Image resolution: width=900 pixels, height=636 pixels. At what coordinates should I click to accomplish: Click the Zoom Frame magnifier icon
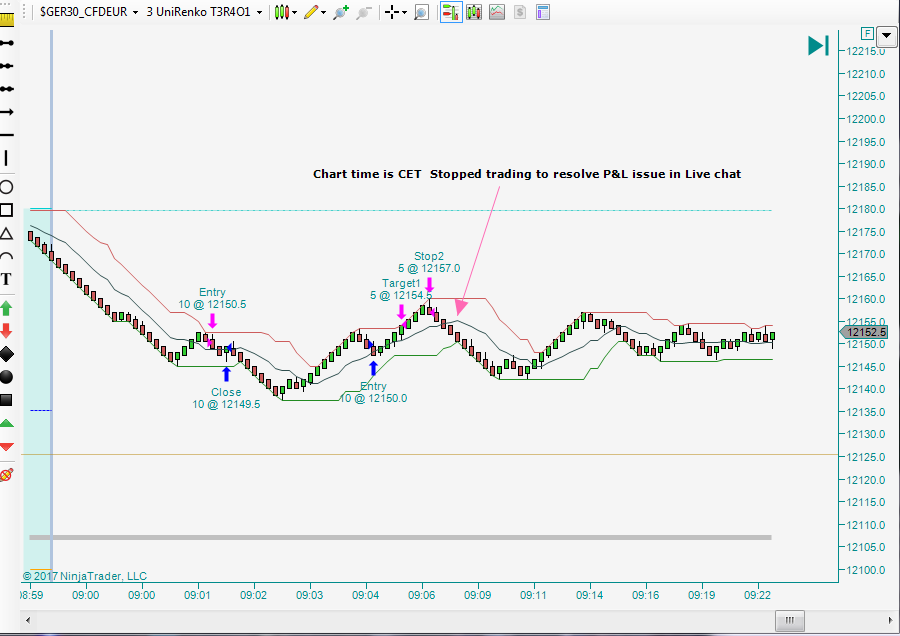[421, 11]
